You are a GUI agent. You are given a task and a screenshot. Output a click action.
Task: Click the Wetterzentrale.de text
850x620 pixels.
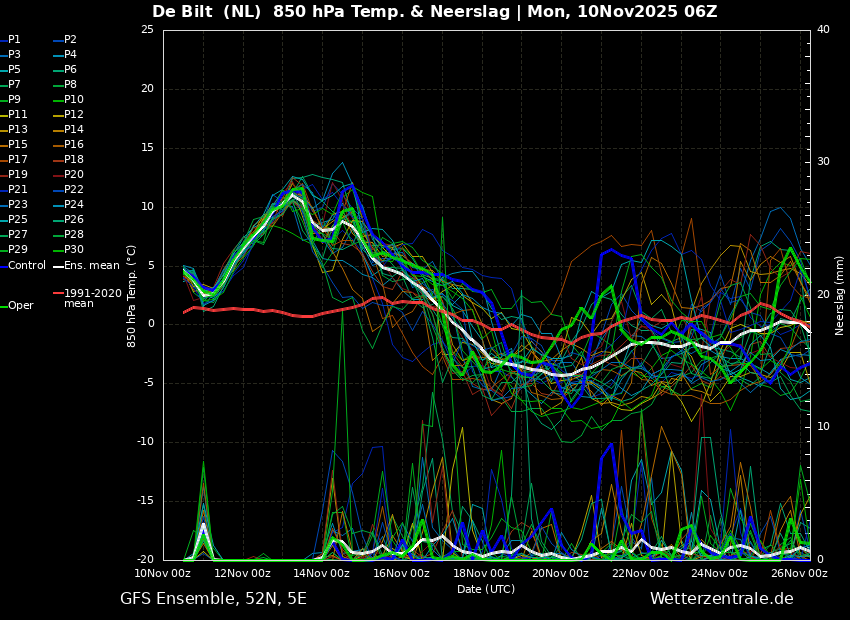pos(722,599)
